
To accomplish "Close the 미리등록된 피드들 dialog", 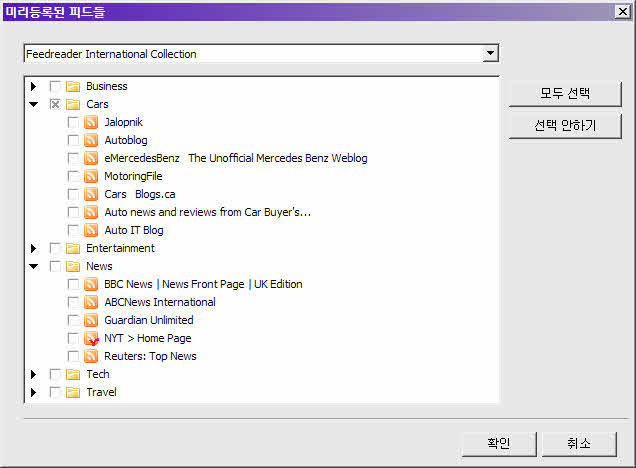I will [x=622, y=11].
